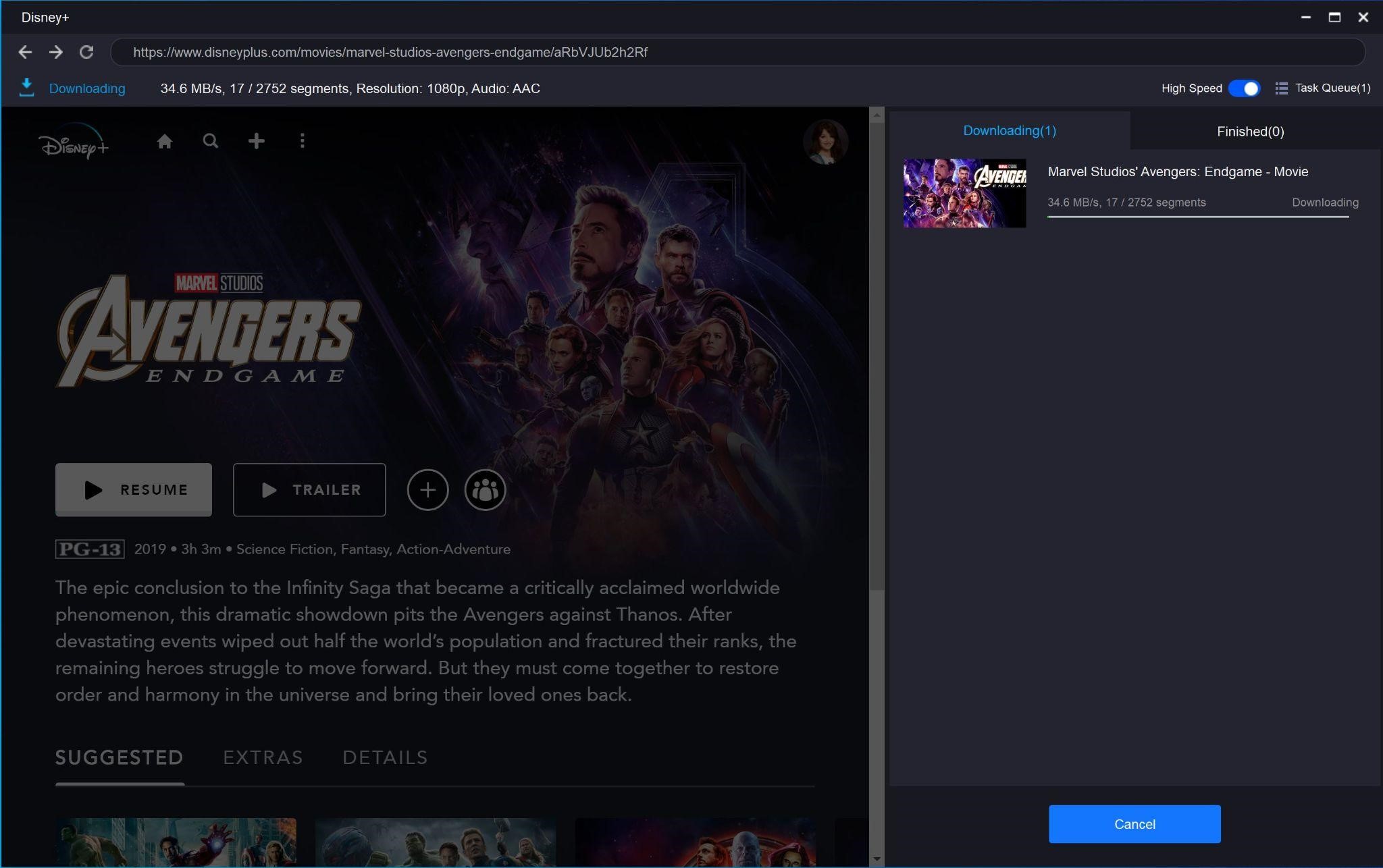Click the 'High Speed' label
This screenshot has height=868, width=1383.
pos(1191,88)
